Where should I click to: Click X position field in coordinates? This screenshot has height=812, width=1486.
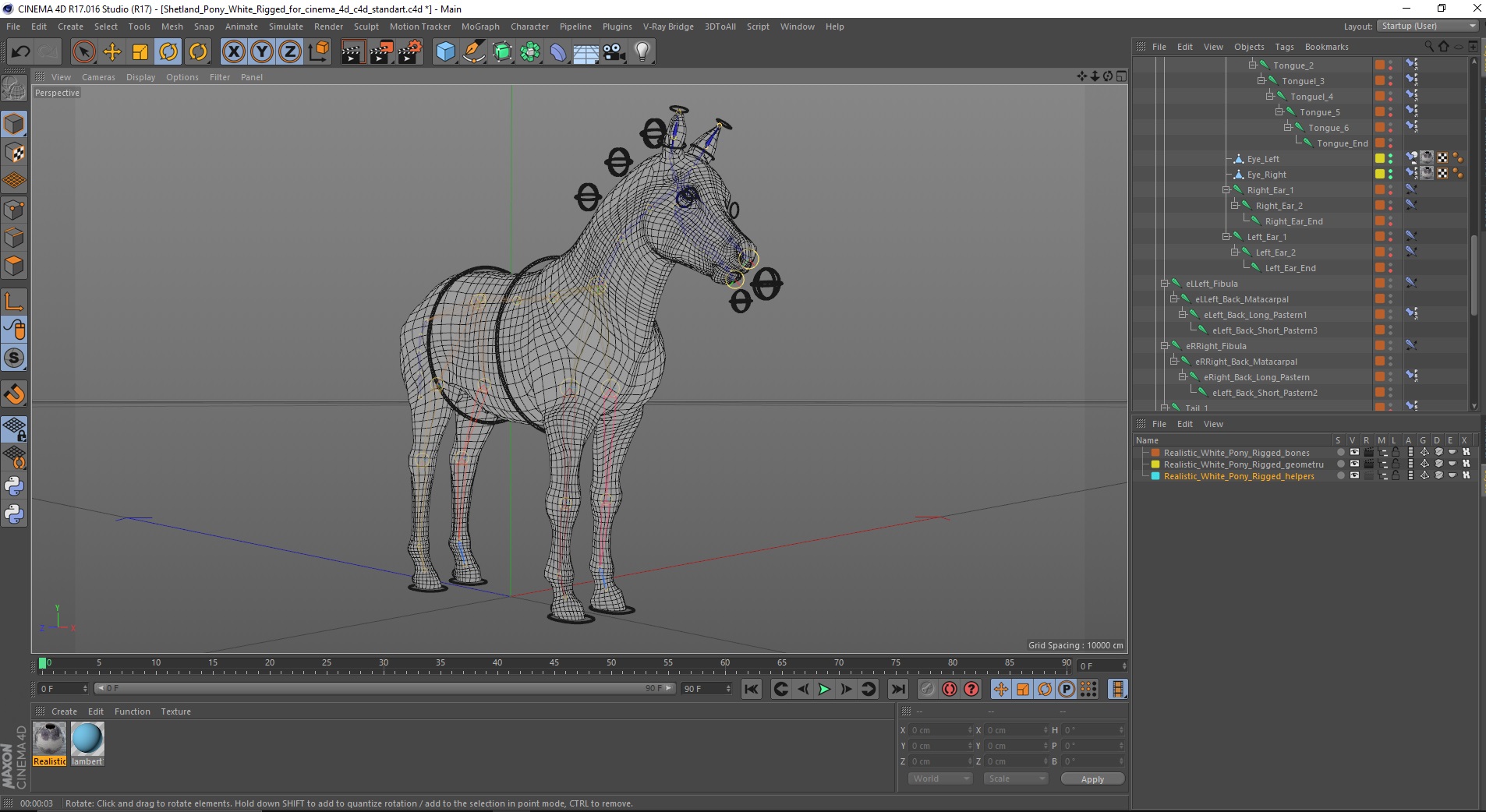click(939, 730)
